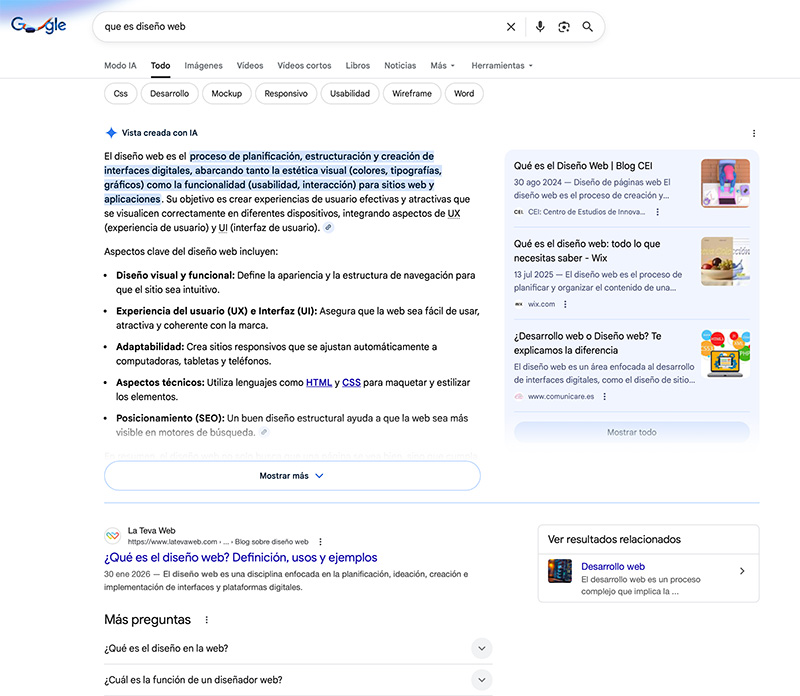Image resolution: width=800 pixels, height=696 pixels.
Task: Click the Google logo
Action: click(x=38, y=25)
